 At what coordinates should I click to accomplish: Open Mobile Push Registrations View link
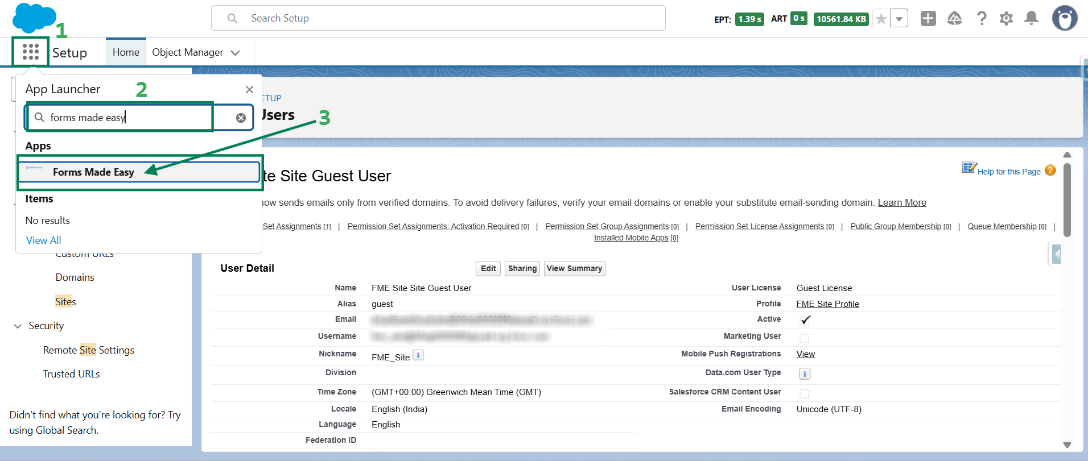(806, 354)
